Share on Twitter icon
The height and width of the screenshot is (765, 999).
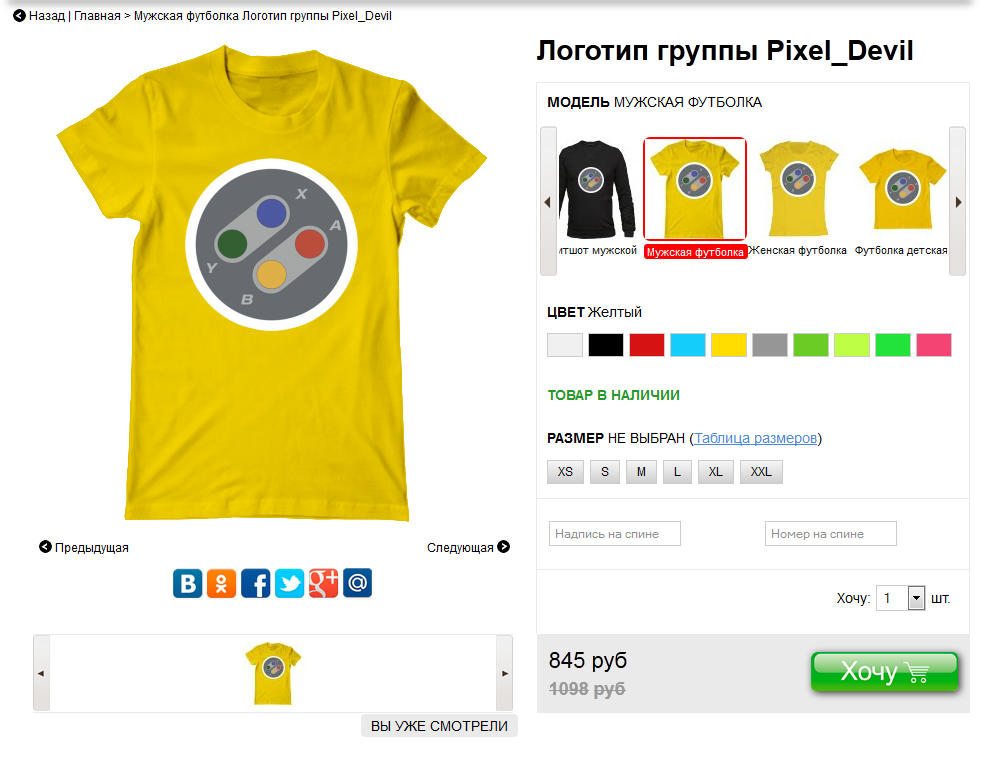tap(289, 583)
